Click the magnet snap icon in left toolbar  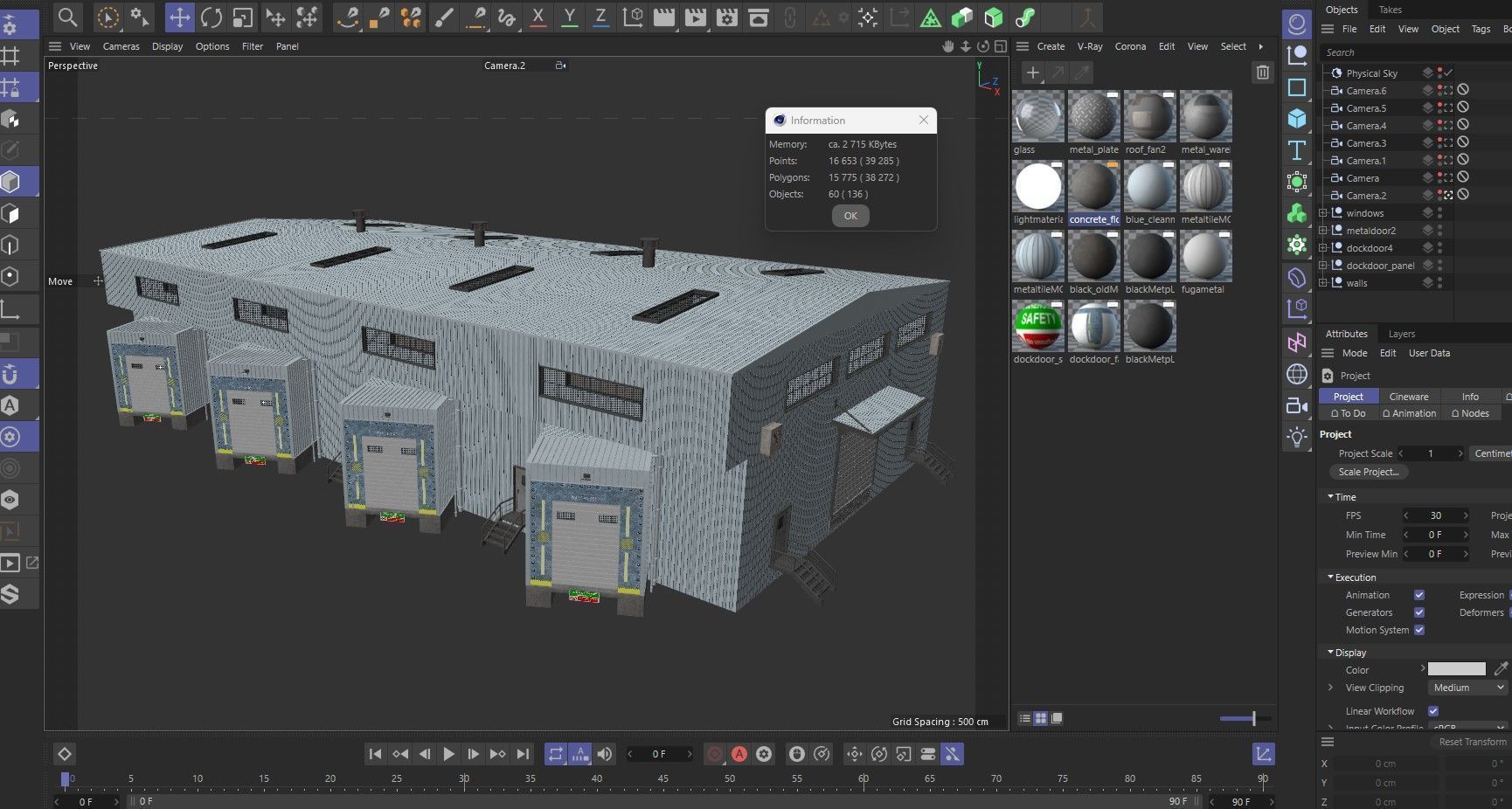pos(10,375)
